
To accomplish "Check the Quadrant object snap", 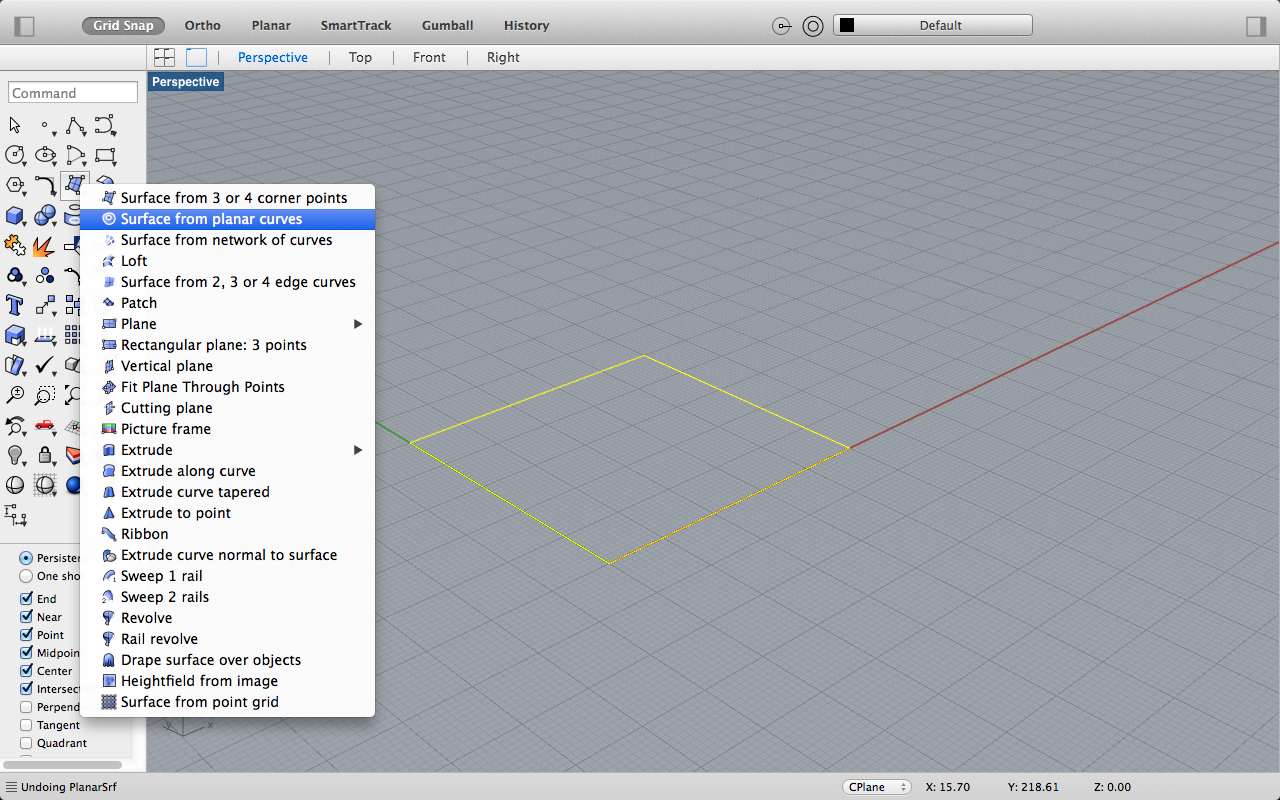I will point(26,743).
